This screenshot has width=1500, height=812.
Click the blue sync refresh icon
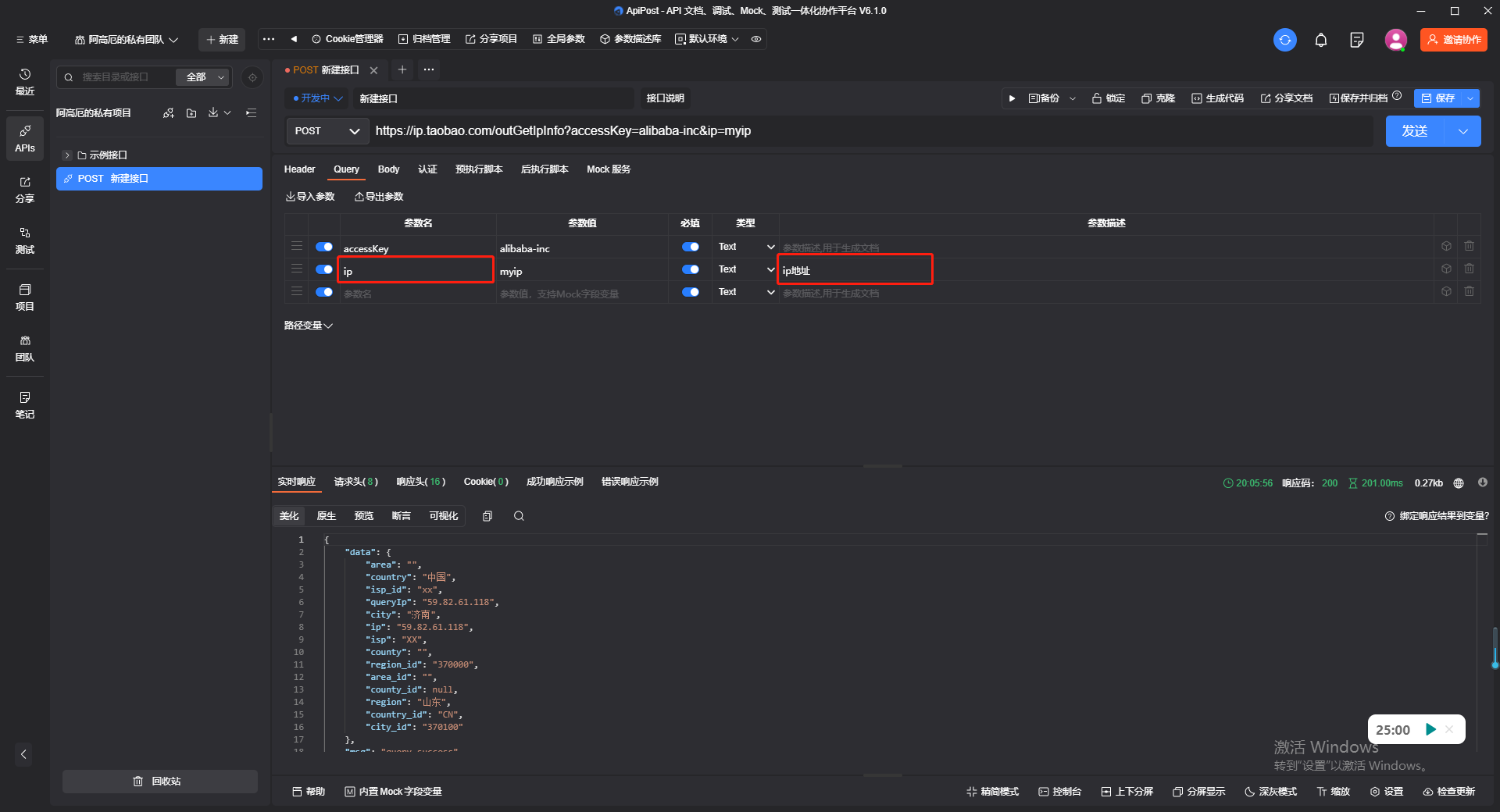click(1284, 40)
